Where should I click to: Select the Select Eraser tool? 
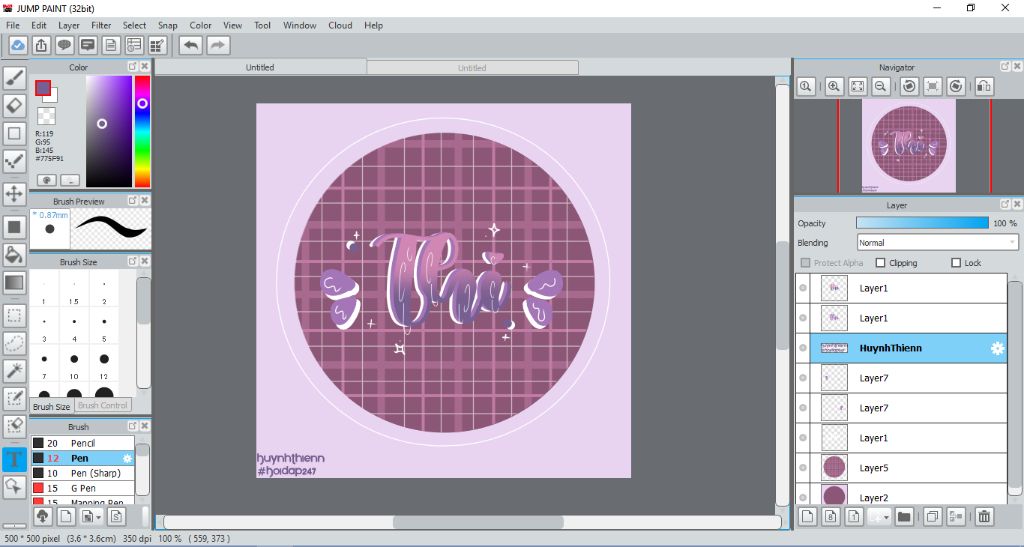pyautogui.click(x=14, y=426)
